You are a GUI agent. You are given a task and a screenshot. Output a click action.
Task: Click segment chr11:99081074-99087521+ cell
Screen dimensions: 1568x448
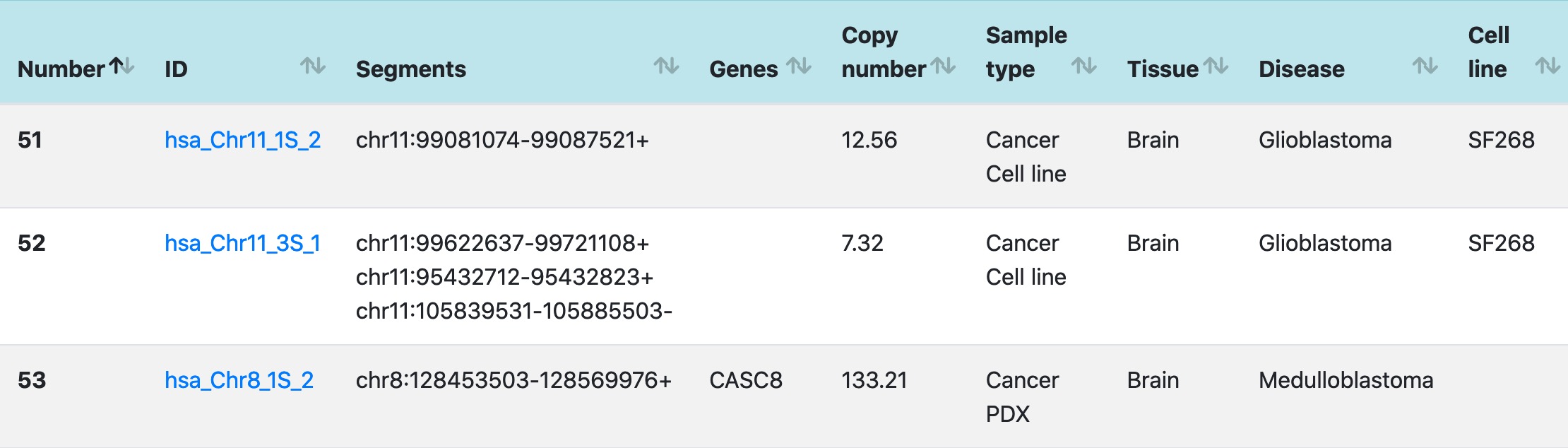coord(502,140)
